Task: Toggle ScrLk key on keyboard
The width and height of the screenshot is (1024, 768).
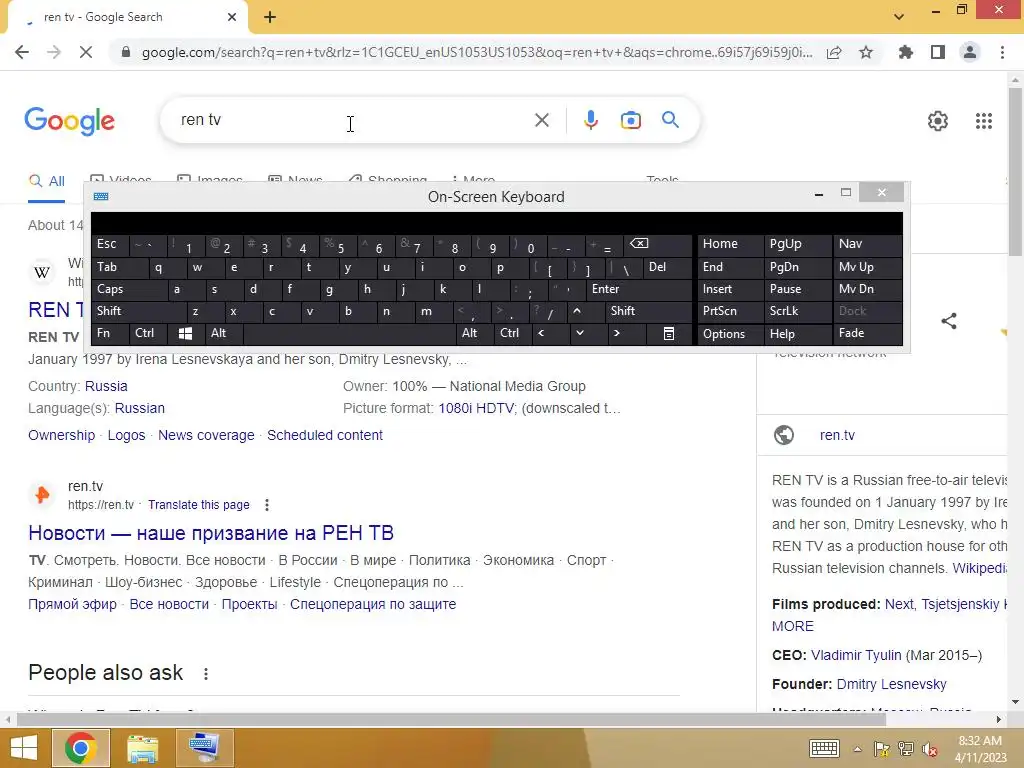Action: point(797,312)
